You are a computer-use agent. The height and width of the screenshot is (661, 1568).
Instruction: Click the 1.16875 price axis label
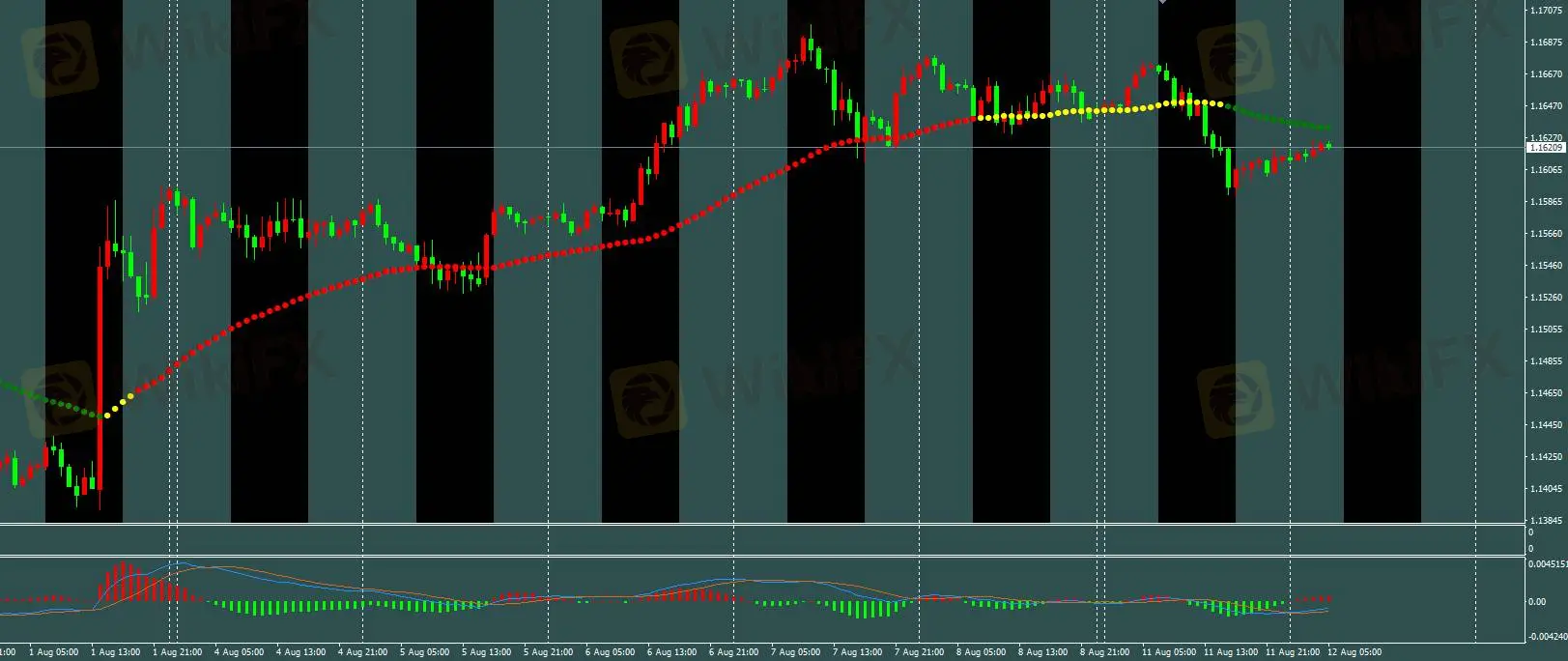click(1547, 43)
